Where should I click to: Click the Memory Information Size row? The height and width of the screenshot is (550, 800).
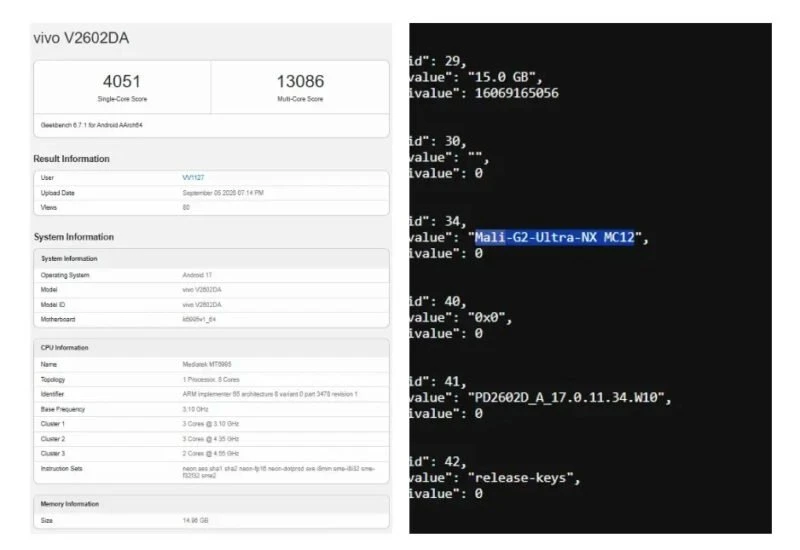pyautogui.click(x=211, y=520)
